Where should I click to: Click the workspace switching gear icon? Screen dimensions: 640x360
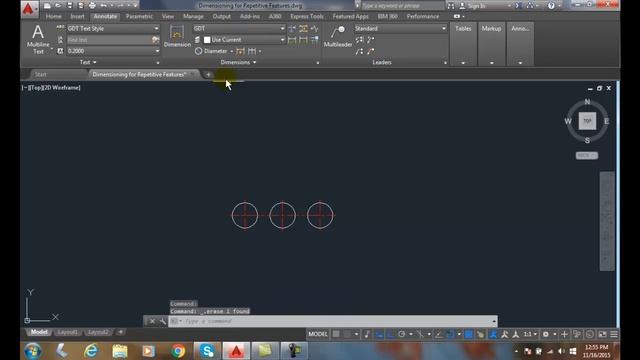(545, 334)
